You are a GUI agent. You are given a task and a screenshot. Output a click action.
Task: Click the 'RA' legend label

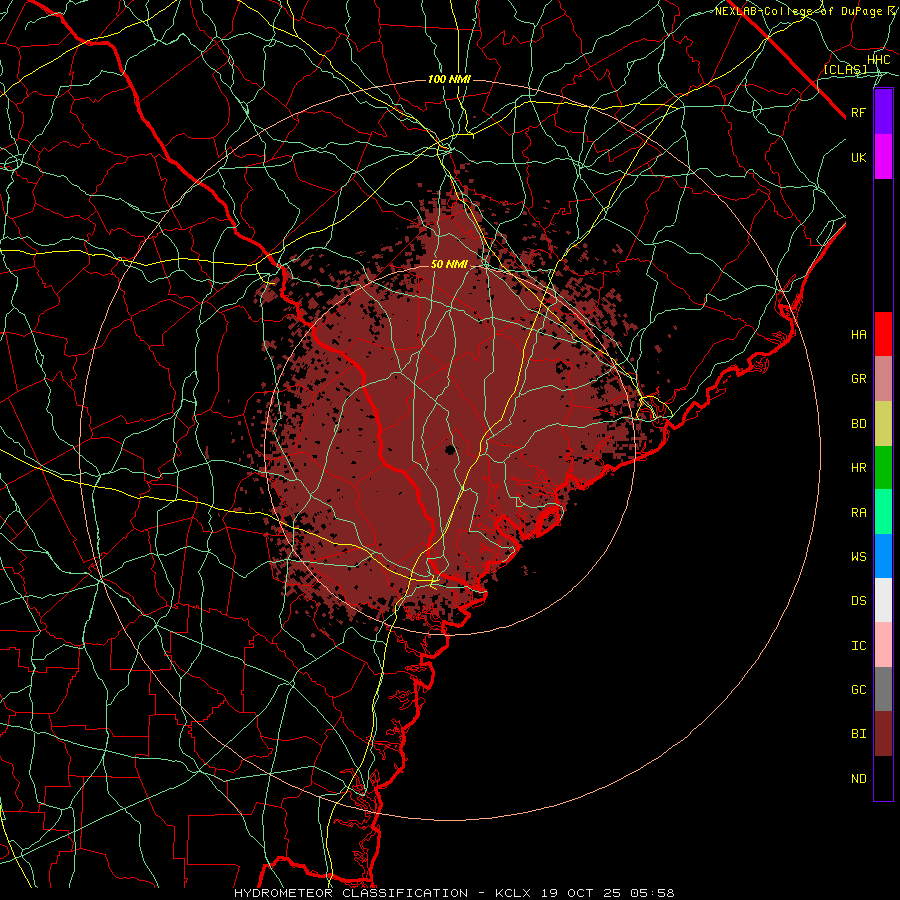click(858, 513)
